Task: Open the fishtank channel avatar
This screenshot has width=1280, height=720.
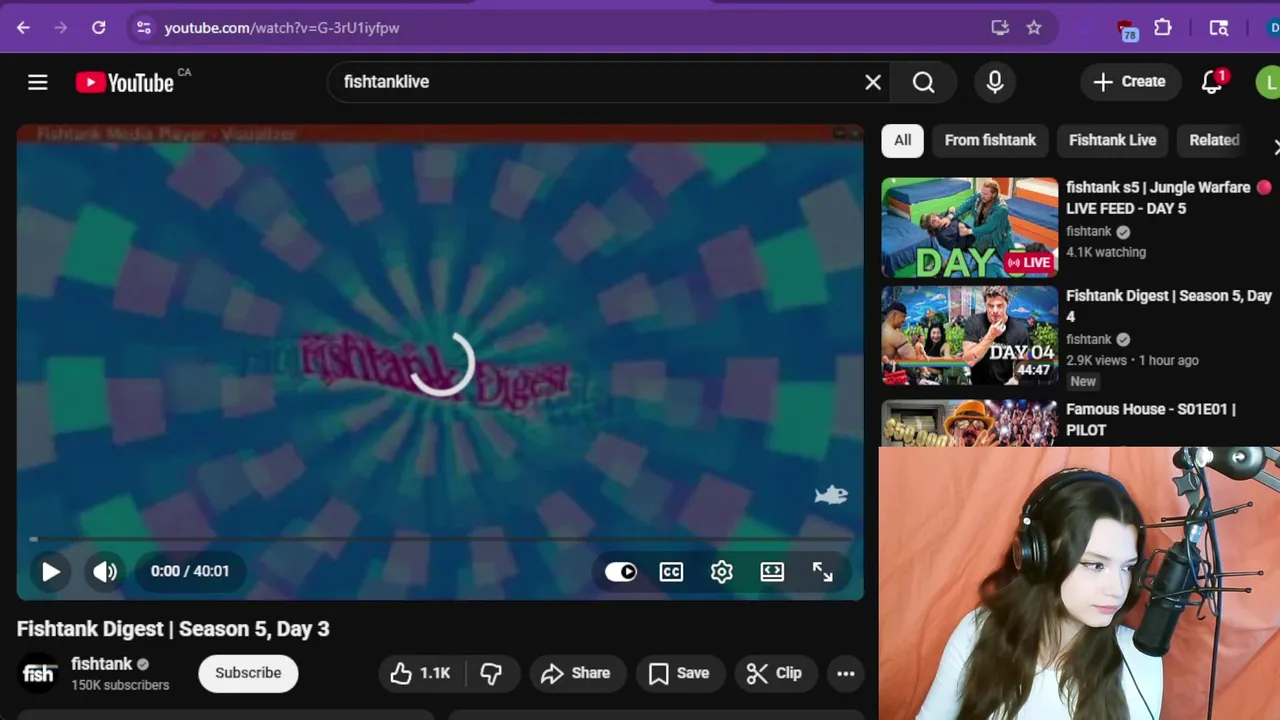Action: (39, 673)
